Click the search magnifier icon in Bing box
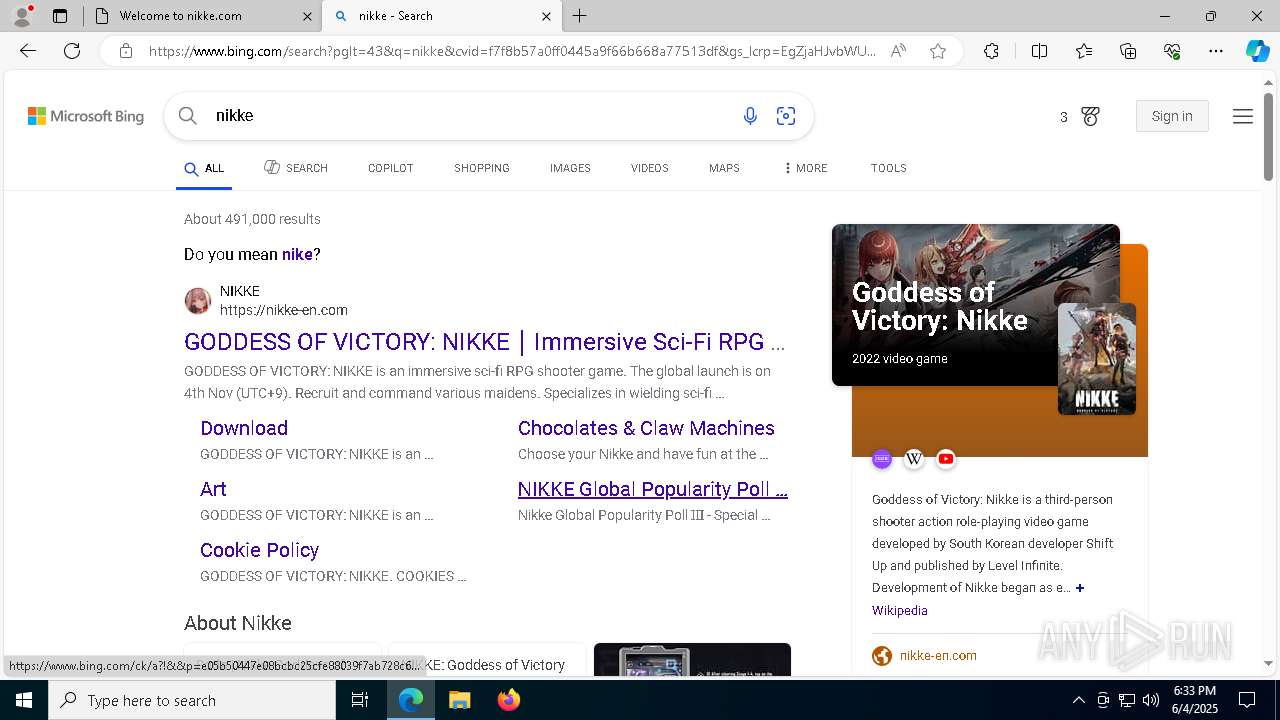This screenshot has height=720, width=1280. 187,116
